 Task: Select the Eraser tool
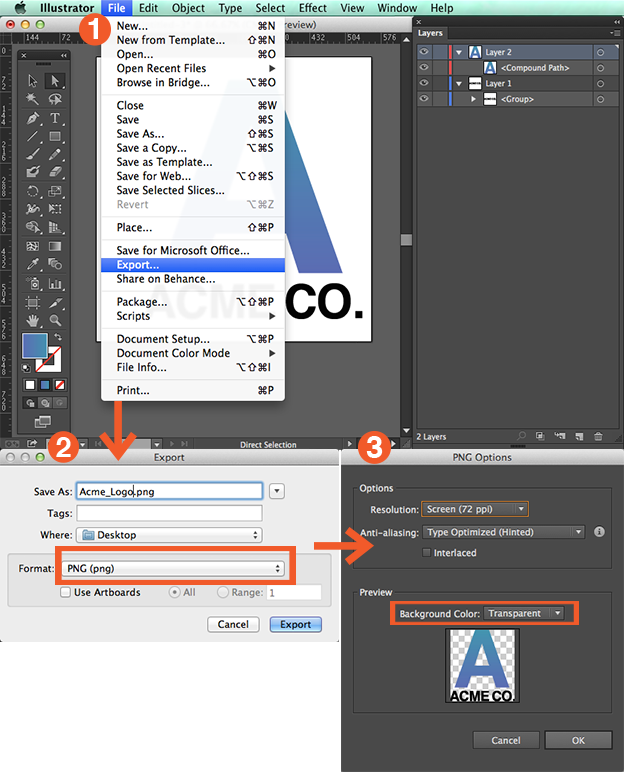tap(55, 172)
